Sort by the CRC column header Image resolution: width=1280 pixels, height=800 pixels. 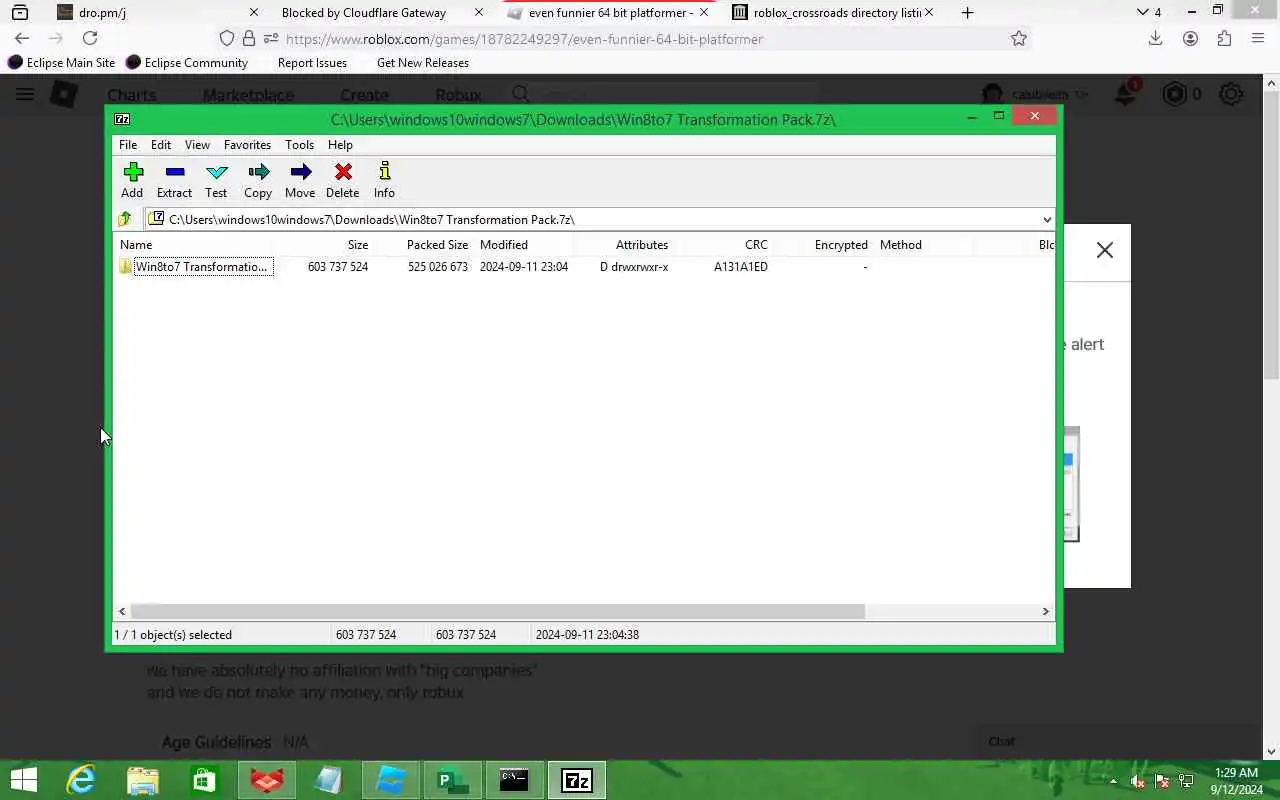[x=756, y=244]
